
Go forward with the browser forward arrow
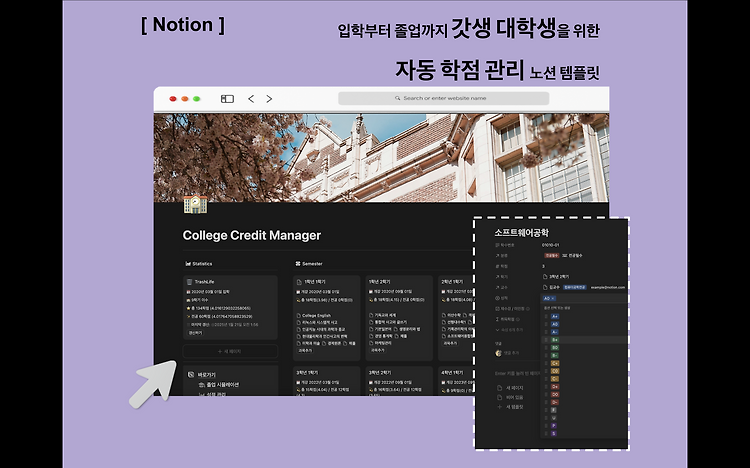[x=269, y=99]
